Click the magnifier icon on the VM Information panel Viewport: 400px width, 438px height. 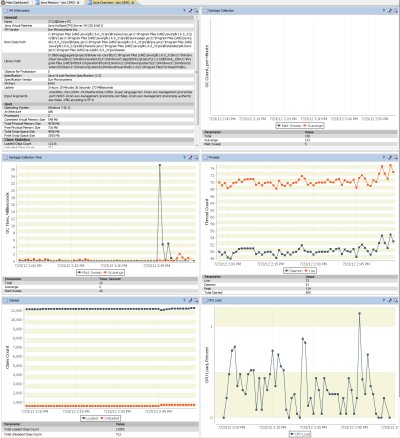pyautogui.click(x=196, y=11)
